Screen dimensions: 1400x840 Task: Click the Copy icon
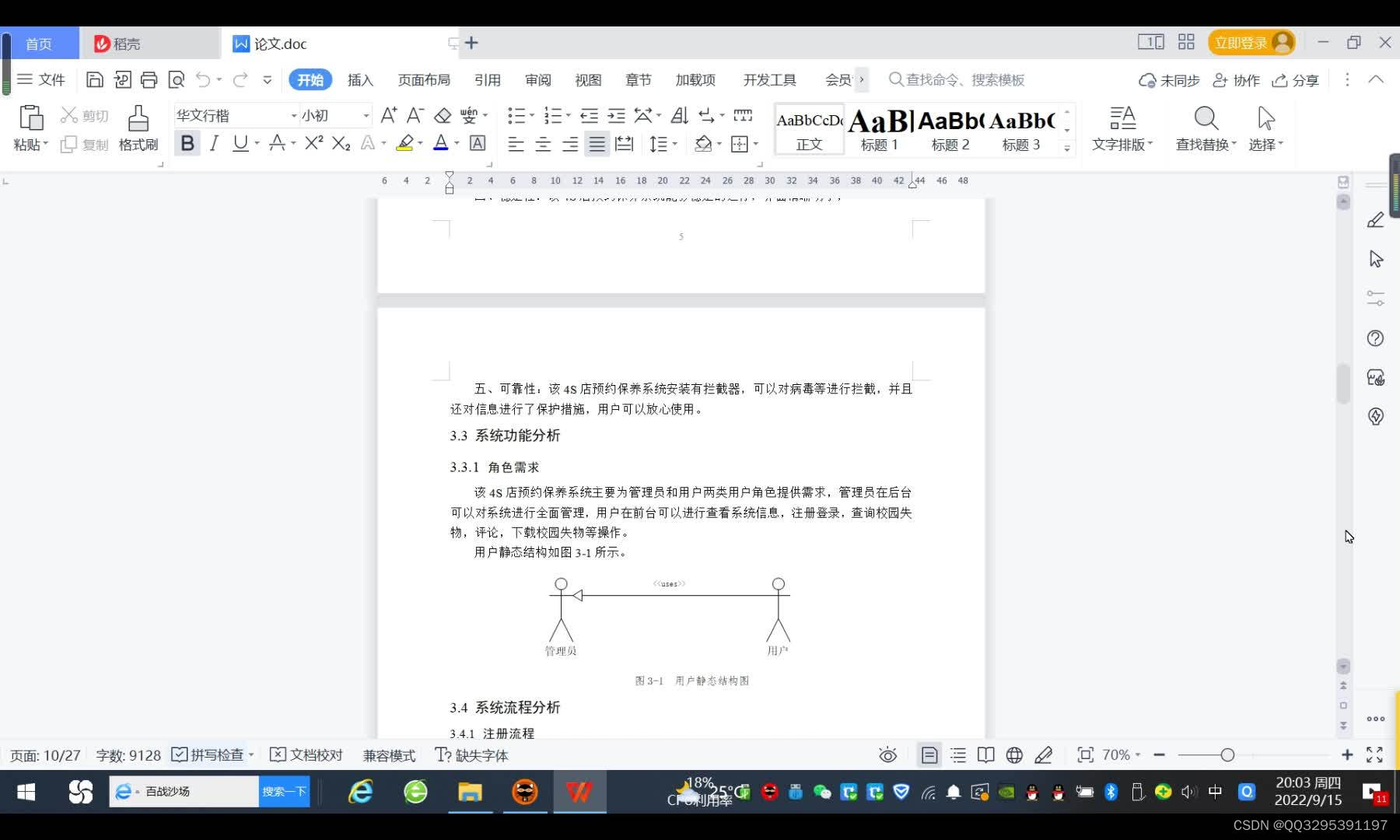pos(68,145)
